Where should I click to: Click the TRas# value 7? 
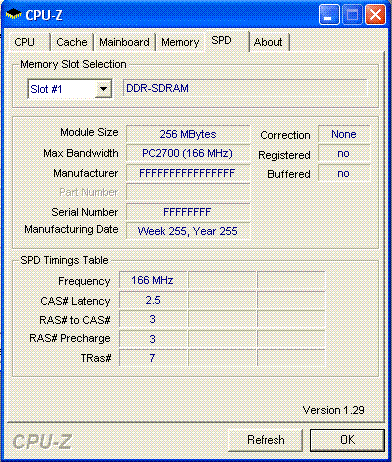click(x=153, y=358)
